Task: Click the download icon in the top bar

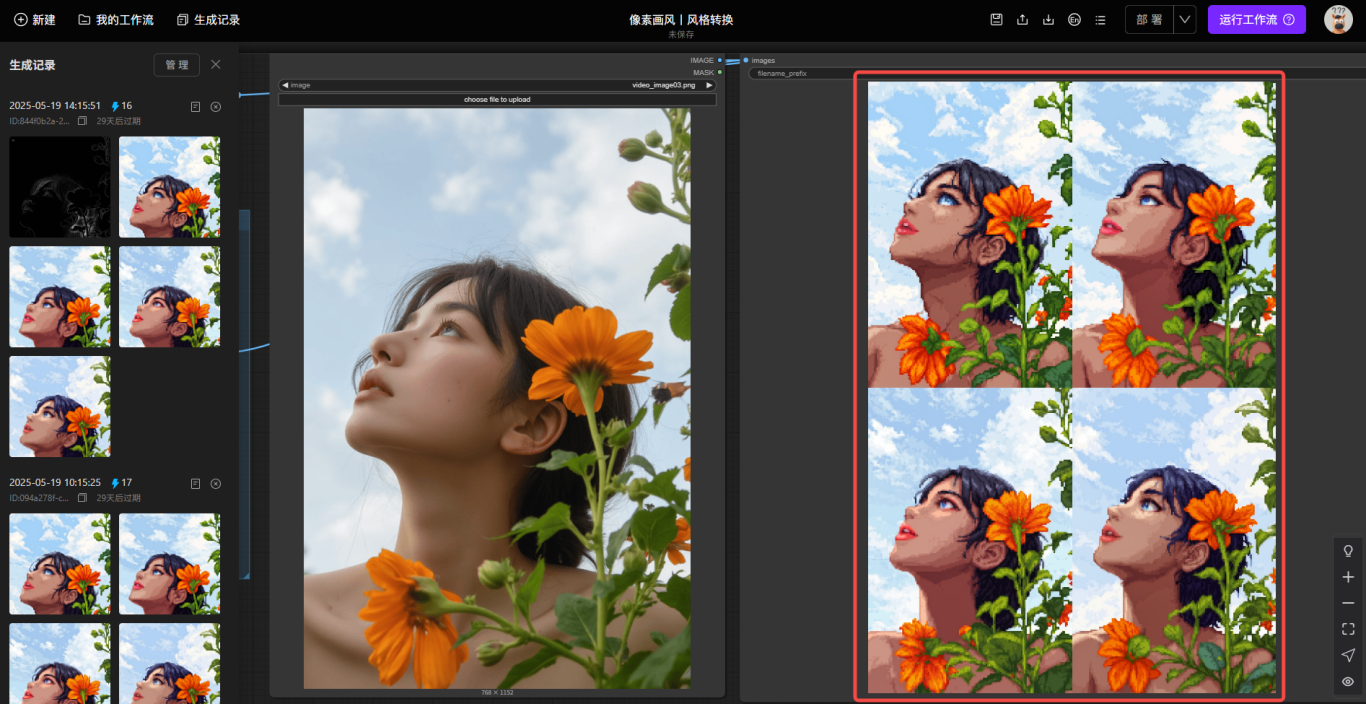Action: 1048,20
